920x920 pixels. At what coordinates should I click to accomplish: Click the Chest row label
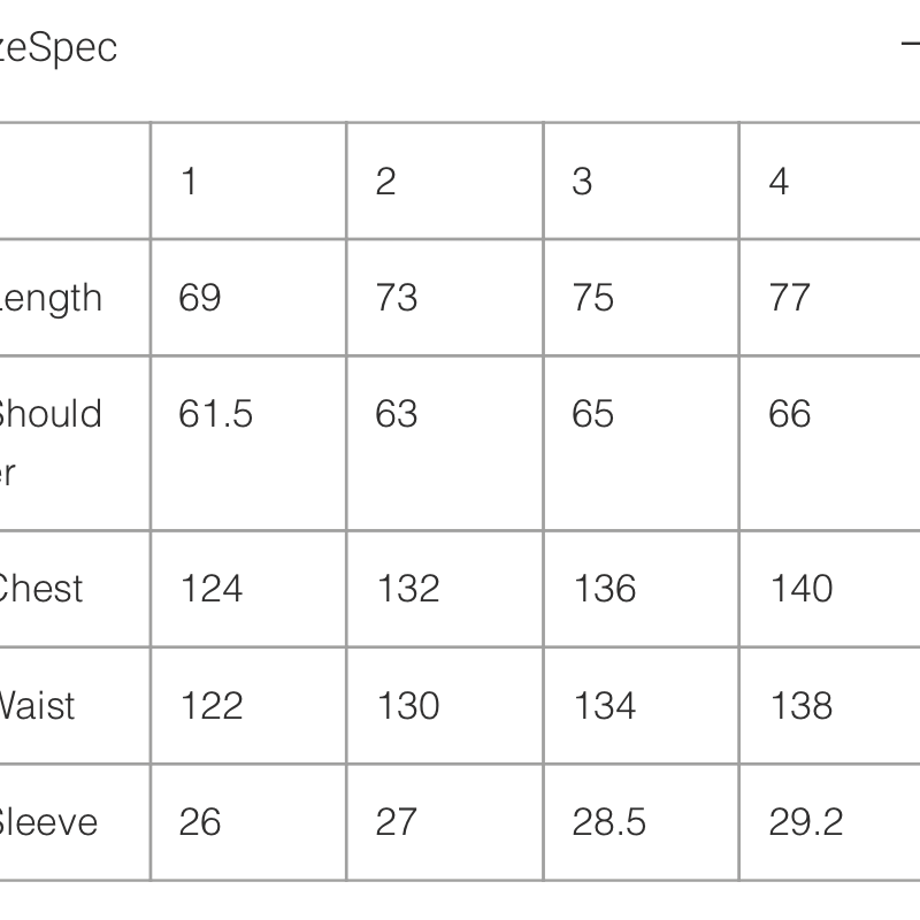tap(40, 588)
